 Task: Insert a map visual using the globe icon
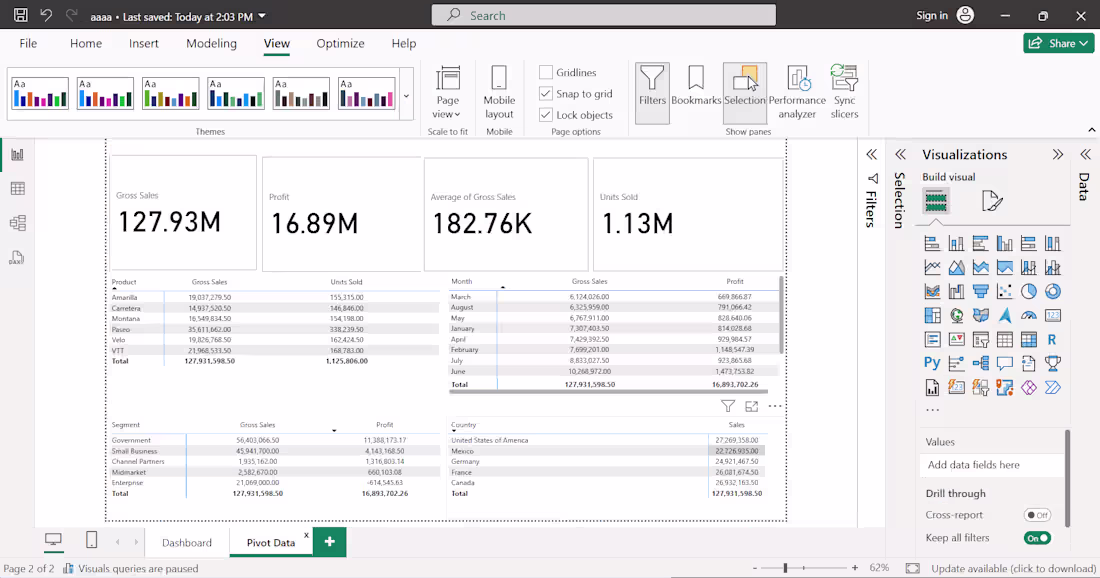[956, 314]
